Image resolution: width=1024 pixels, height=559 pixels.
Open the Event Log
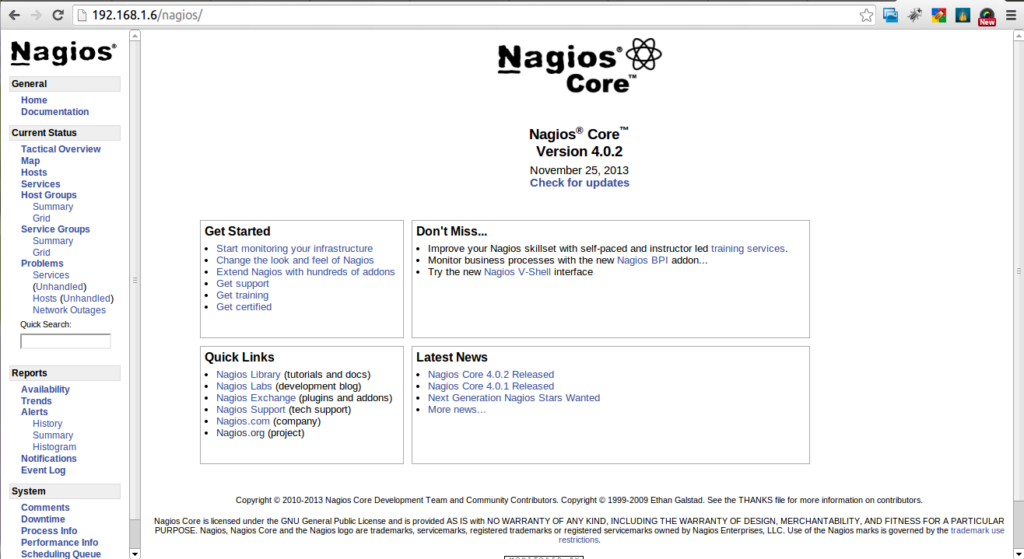point(43,470)
